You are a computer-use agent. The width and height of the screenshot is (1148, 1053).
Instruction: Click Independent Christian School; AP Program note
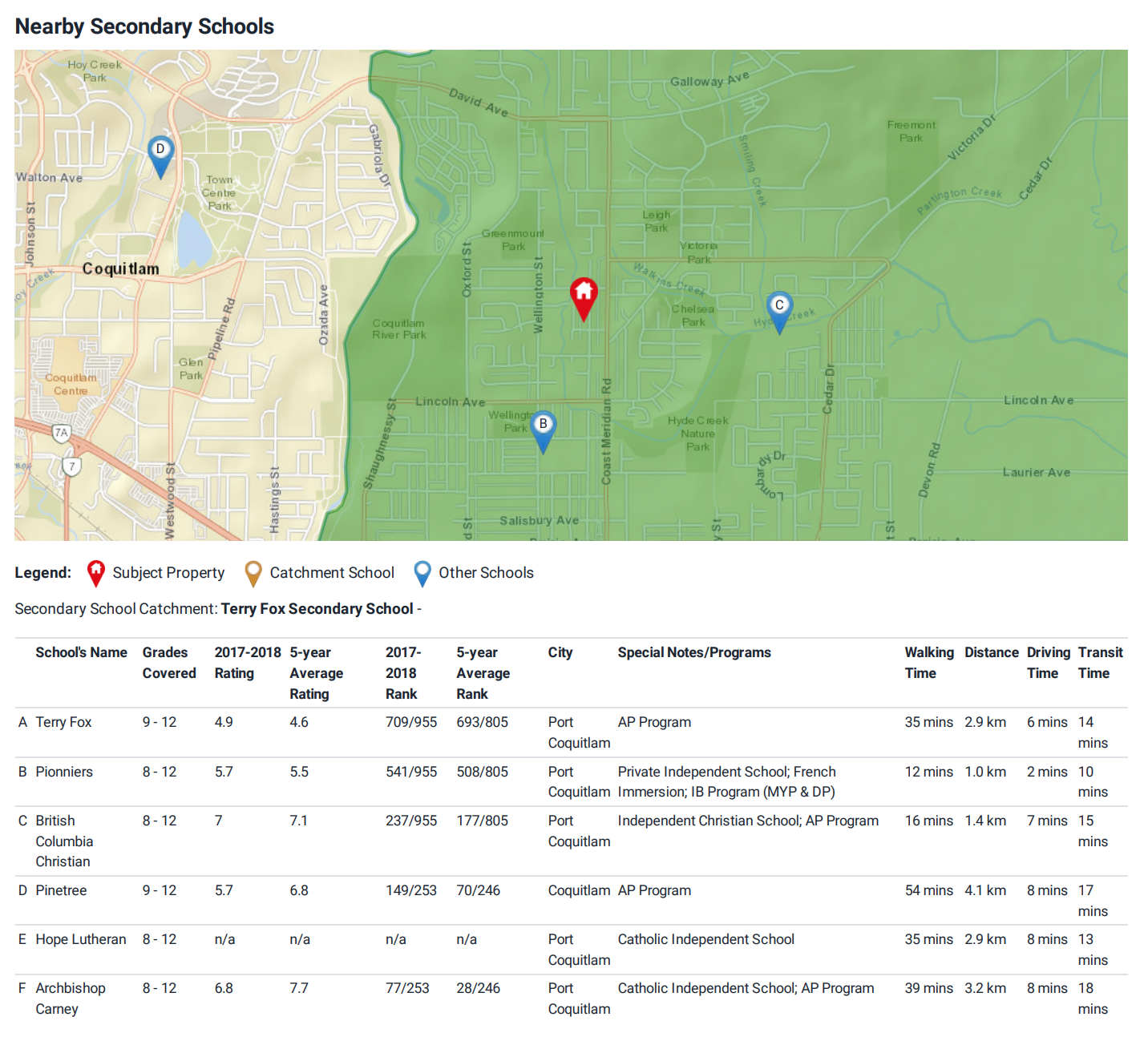748,821
